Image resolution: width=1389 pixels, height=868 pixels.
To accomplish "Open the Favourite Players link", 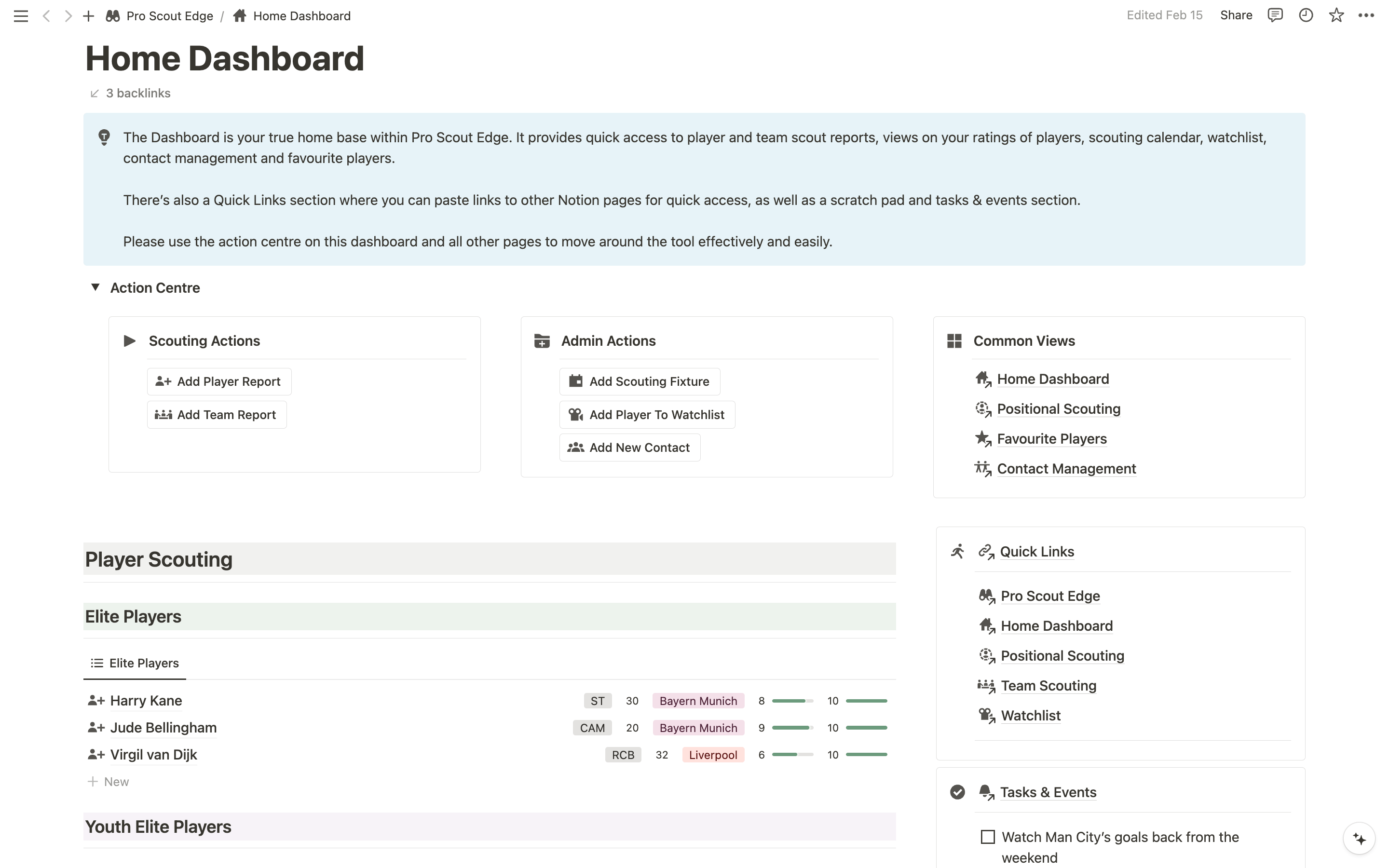I will coord(1051,439).
